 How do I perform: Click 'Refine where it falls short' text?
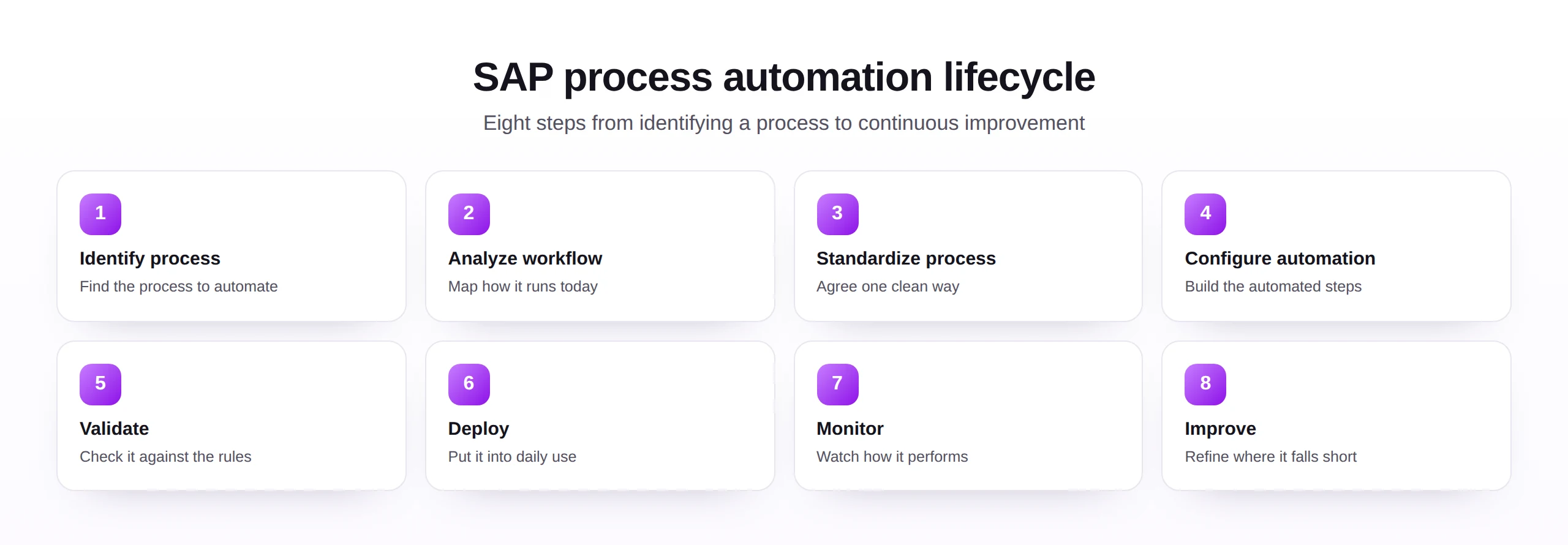(x=1271, y=457)
